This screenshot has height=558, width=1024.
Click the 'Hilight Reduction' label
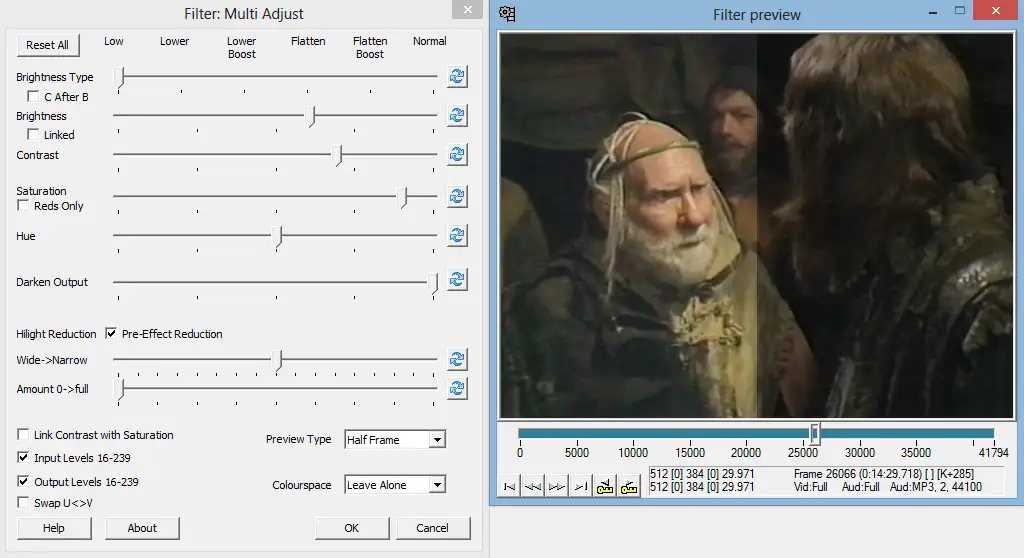click(x=56, y=334)
